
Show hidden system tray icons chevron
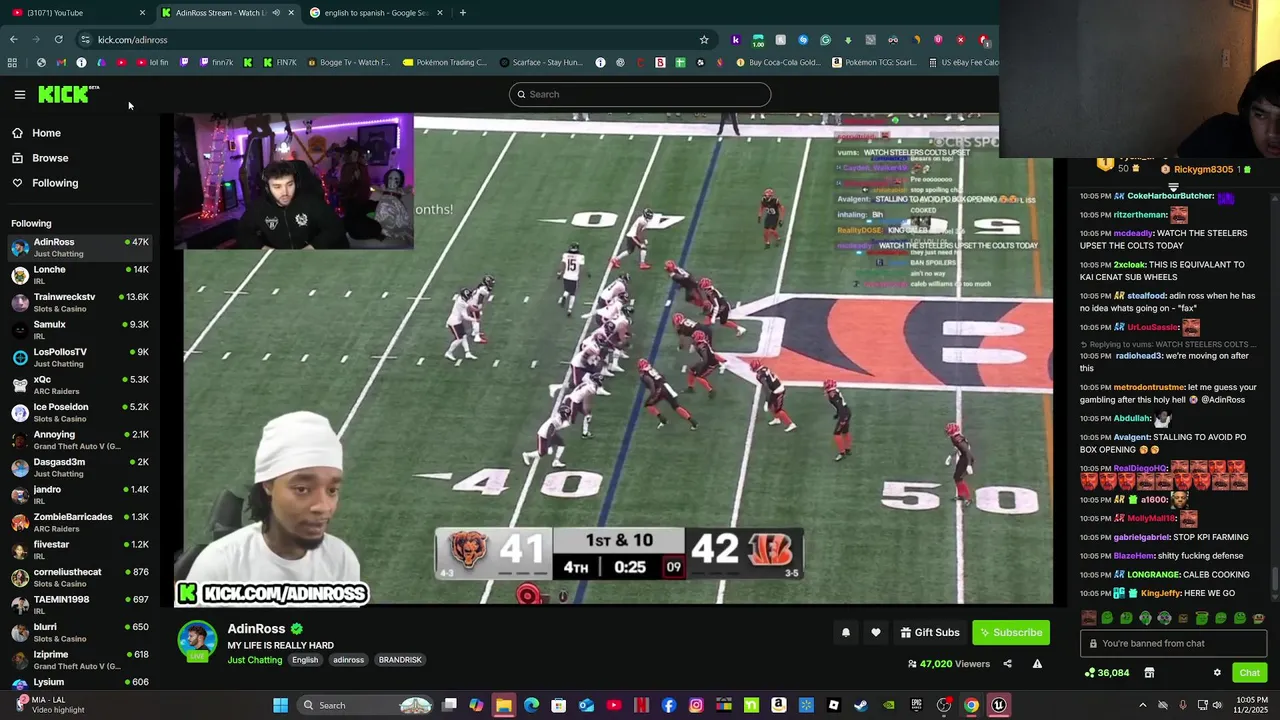click(x=1143, y=705)
